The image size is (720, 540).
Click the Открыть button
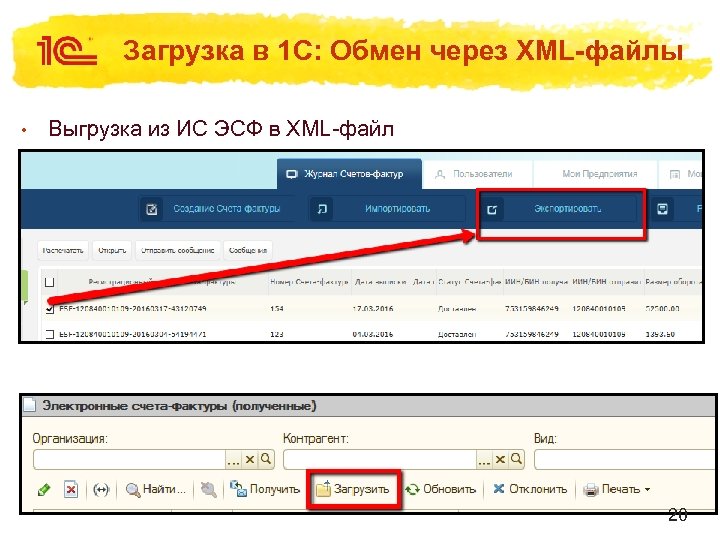click(x=112, y=250)
